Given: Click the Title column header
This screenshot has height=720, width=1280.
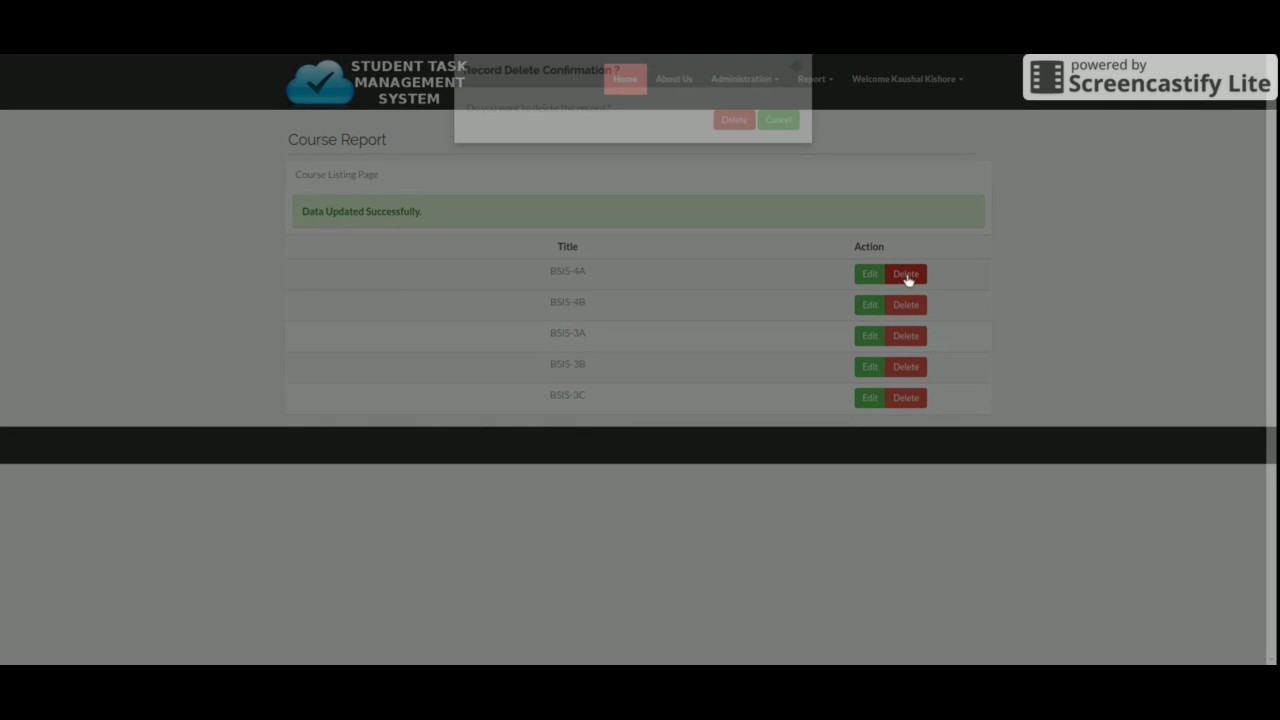Looking at the screenshot, I should [567, 246].
